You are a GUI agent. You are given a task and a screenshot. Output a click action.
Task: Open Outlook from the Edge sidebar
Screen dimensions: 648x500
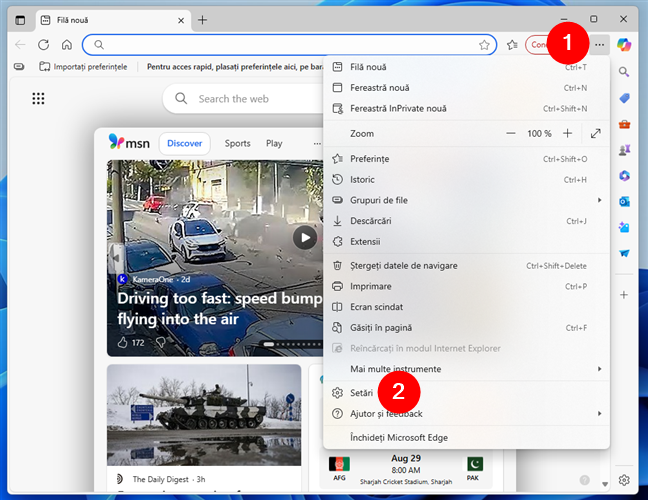tap(624, 202)
